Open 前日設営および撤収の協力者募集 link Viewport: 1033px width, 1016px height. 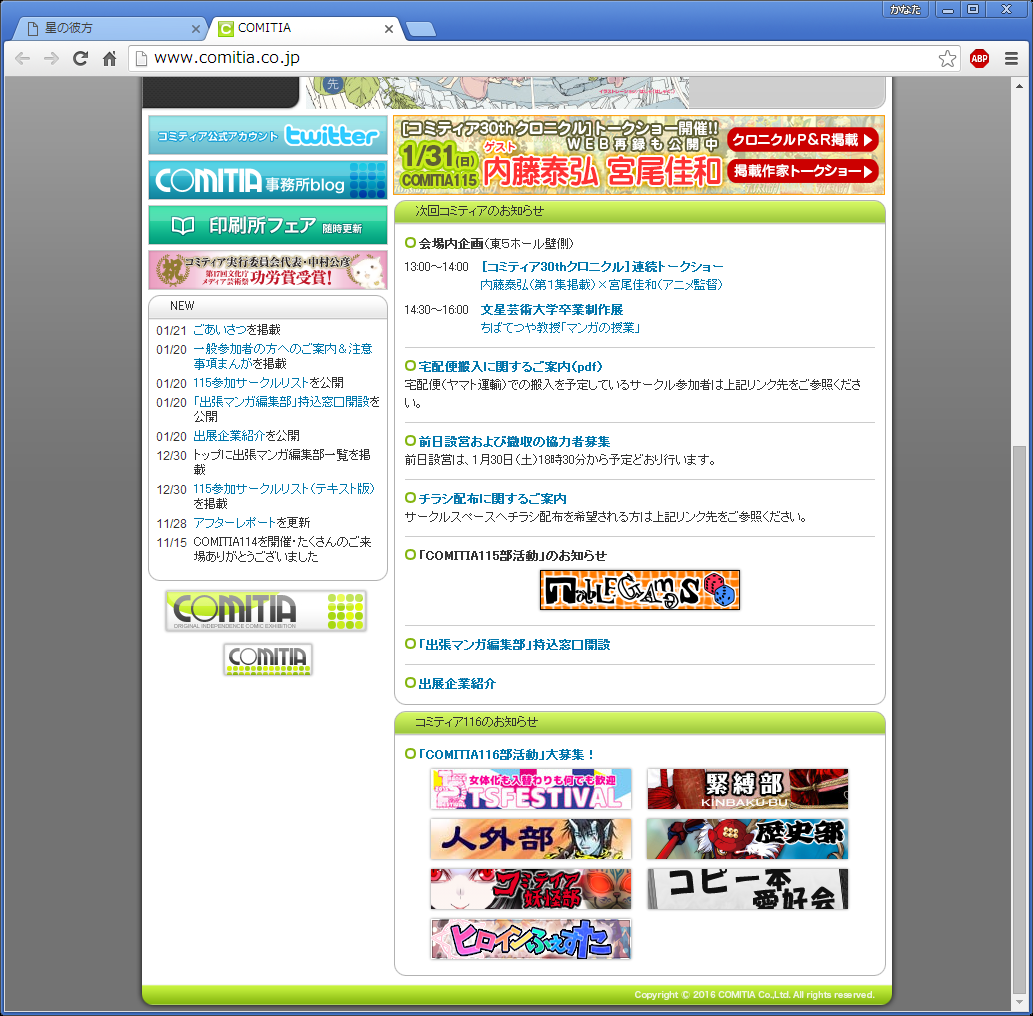pyautogui.click(x=515, y=441)
